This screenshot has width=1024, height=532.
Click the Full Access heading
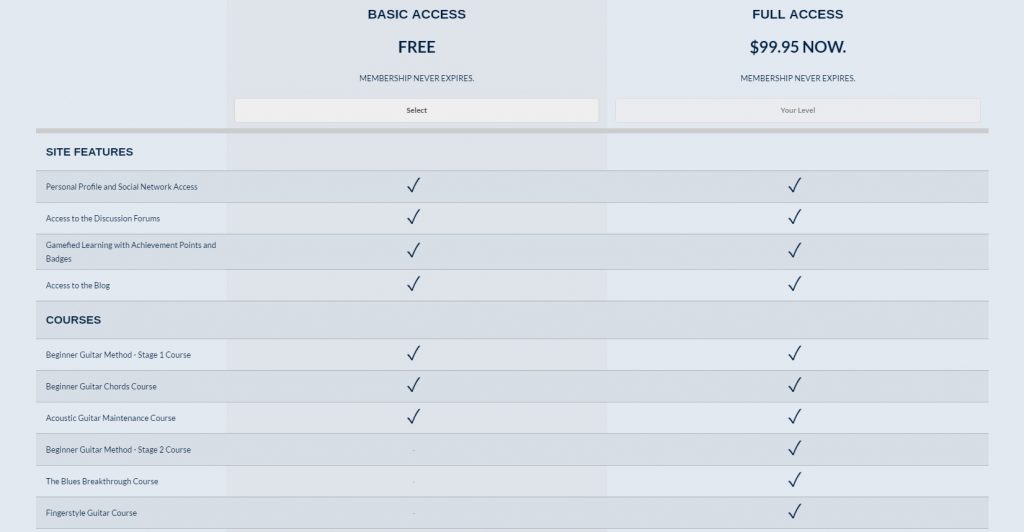click(797, 14)
